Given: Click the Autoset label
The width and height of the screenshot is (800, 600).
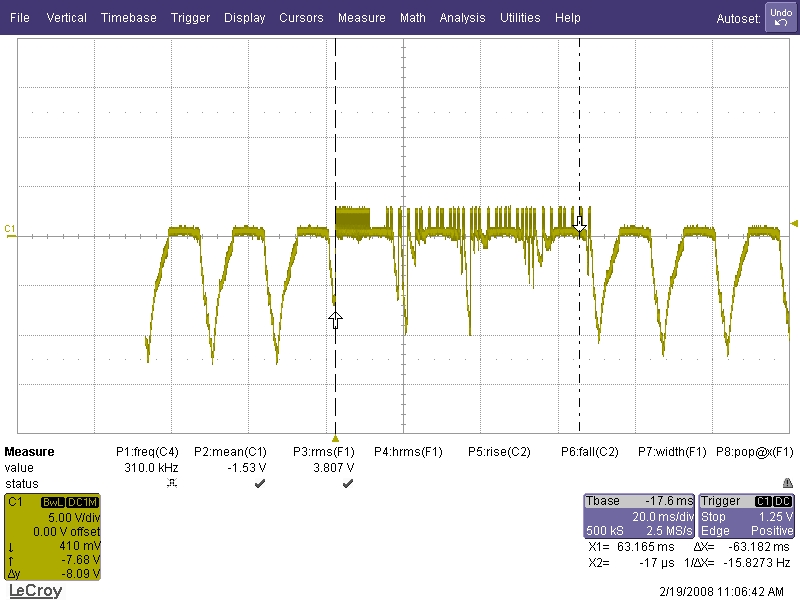Looking at the screenshot, I should [738, 19].
